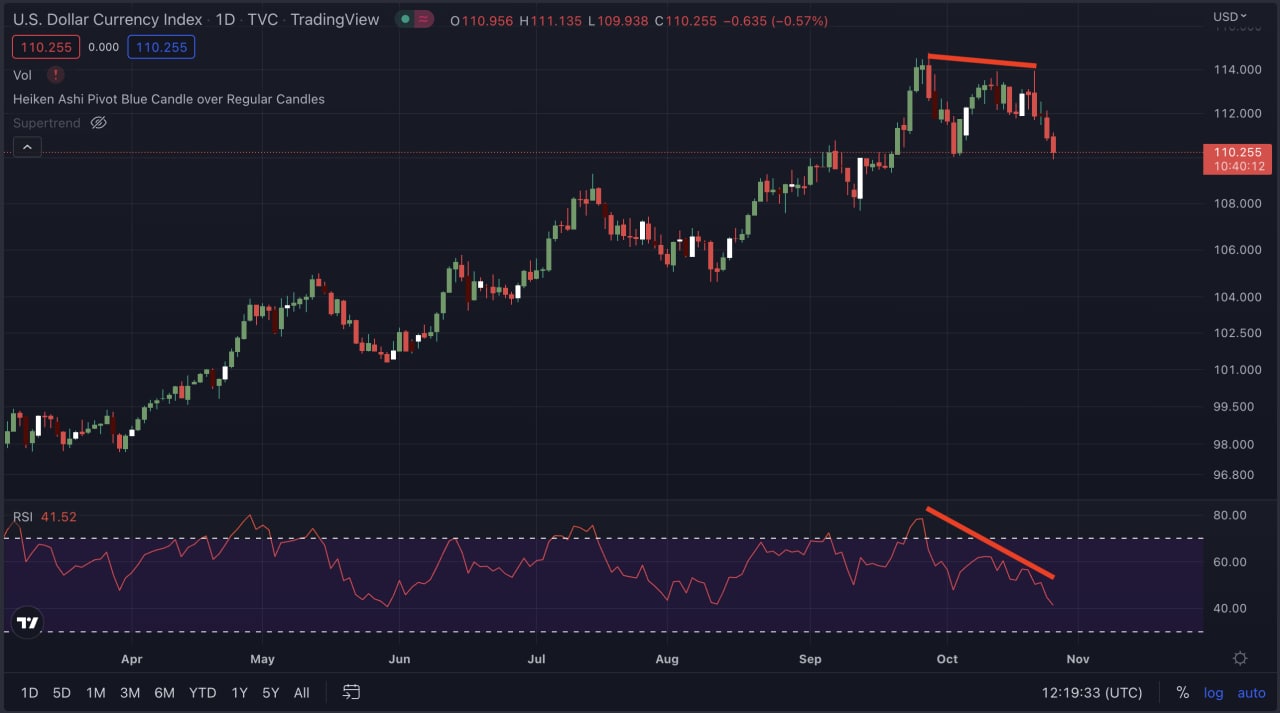
Task: Click the 1D interval in the chart title
Action: (226, 20)
